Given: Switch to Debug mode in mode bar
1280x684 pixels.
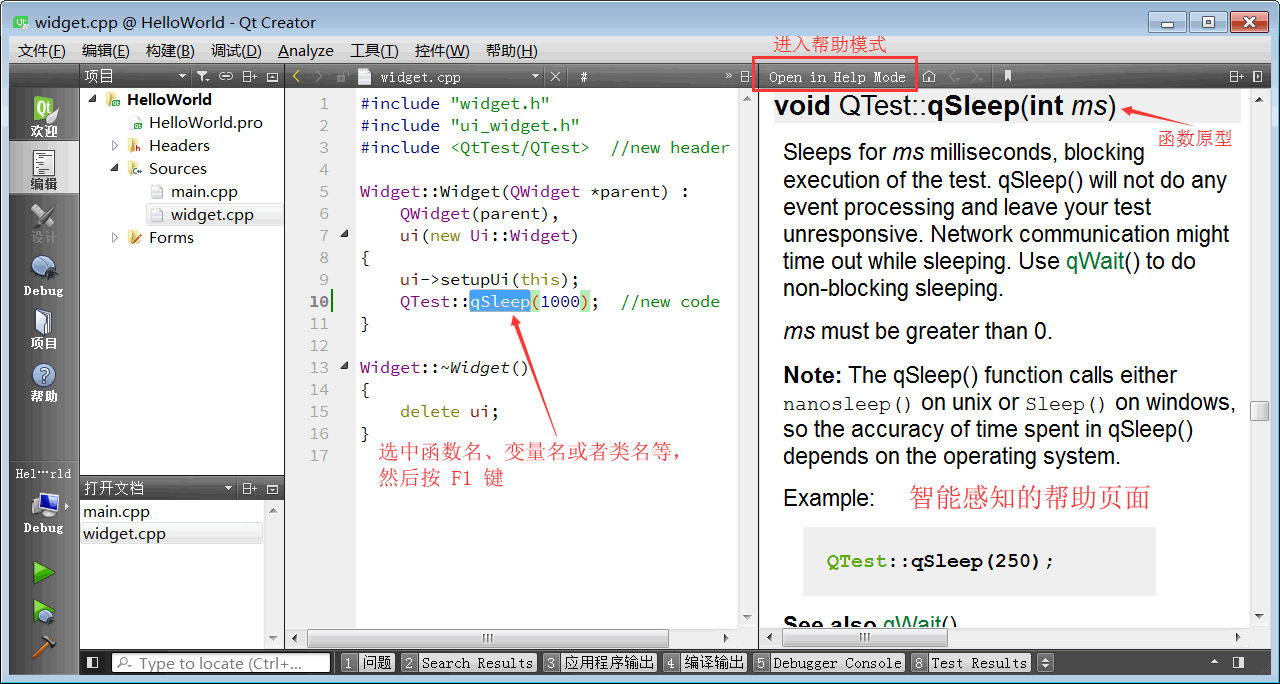Looking at the screenshot, I should [44, 276].
